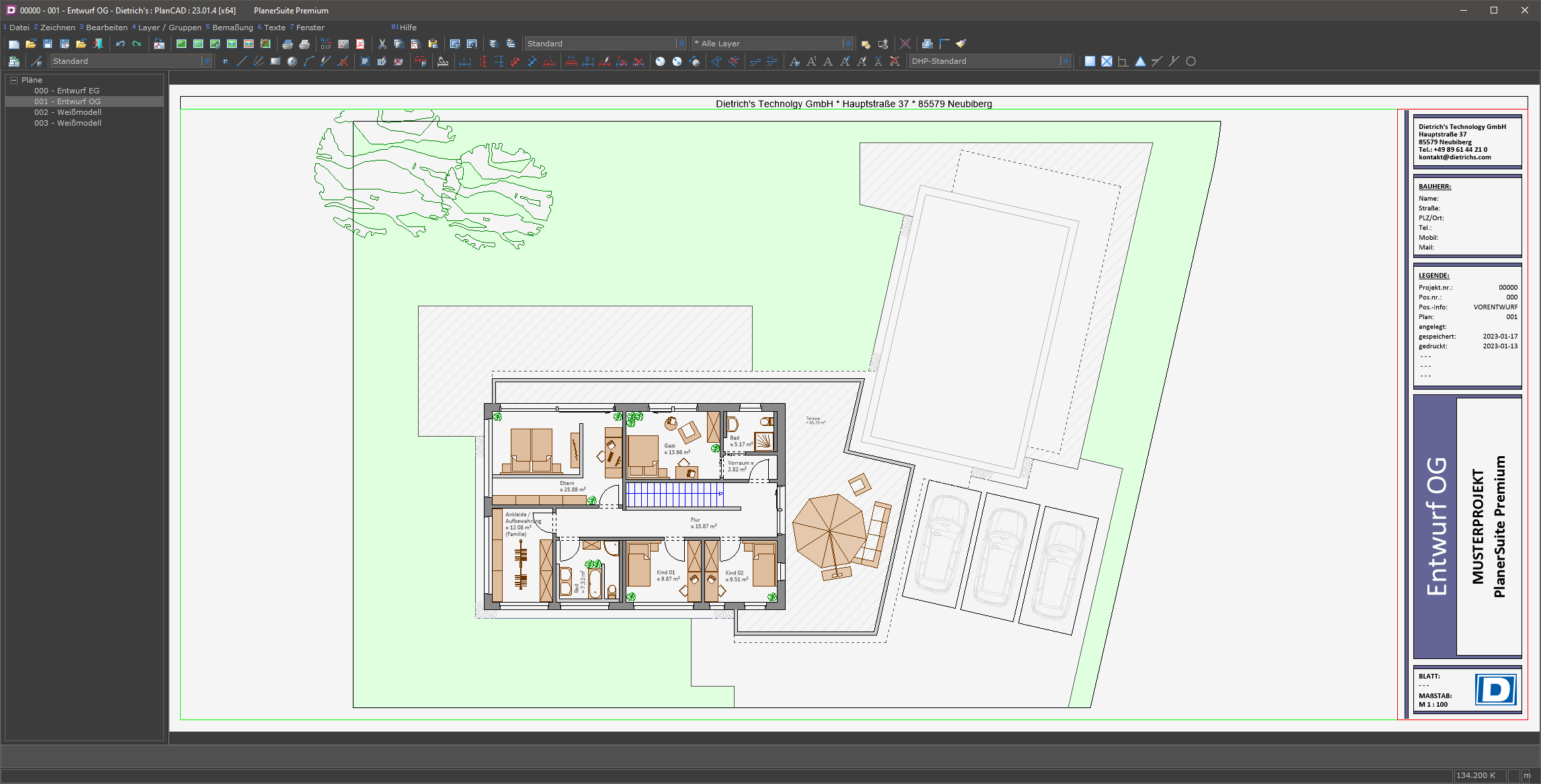Select the horizontal dimension tool

465,62
